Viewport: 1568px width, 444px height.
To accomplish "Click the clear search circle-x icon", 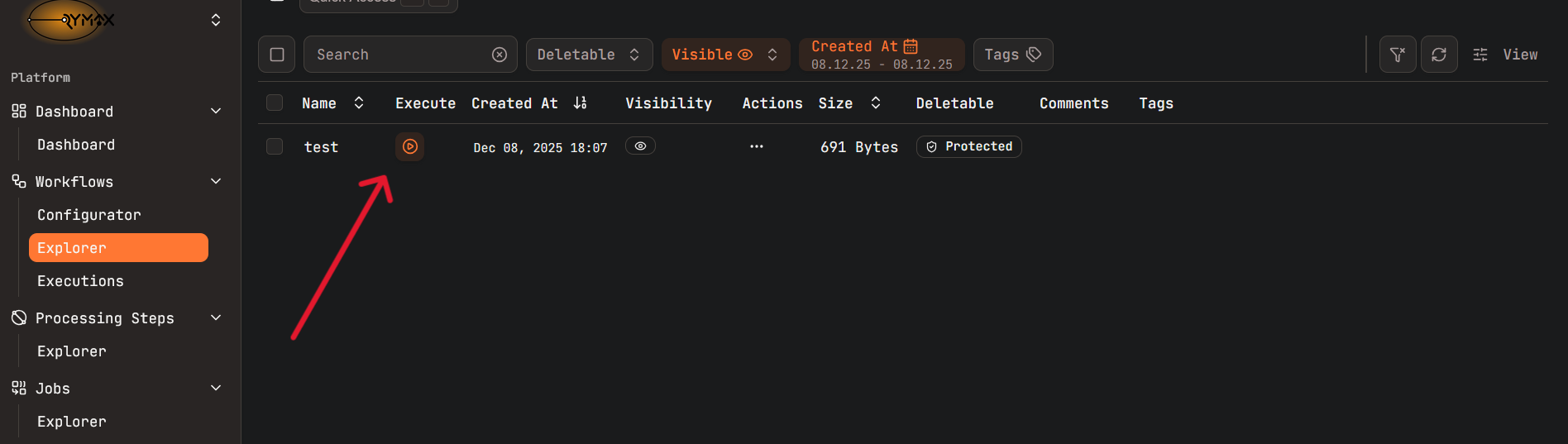I will click(500, 55).
